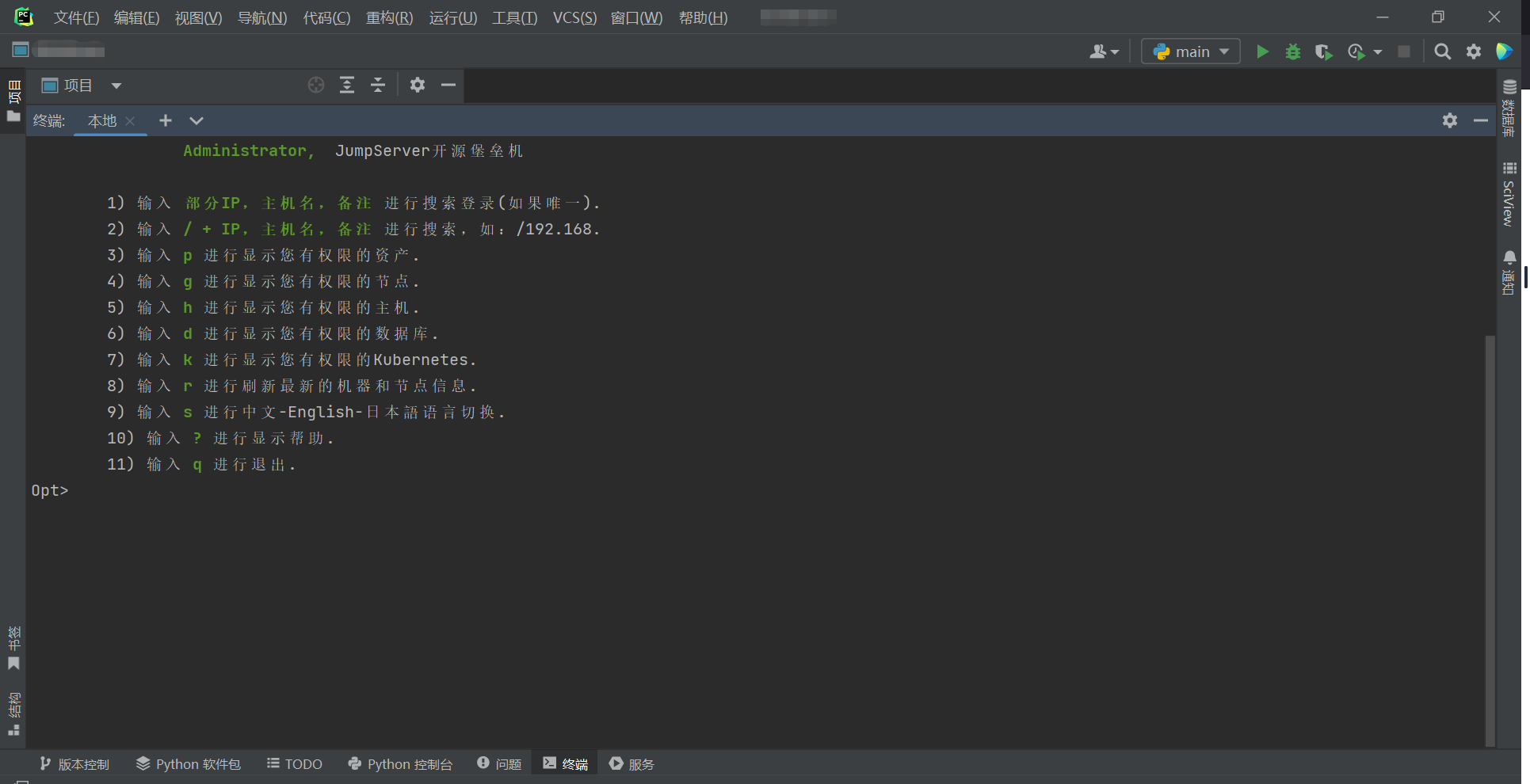Open the 服务 tool window

click(x=631, y=763)
